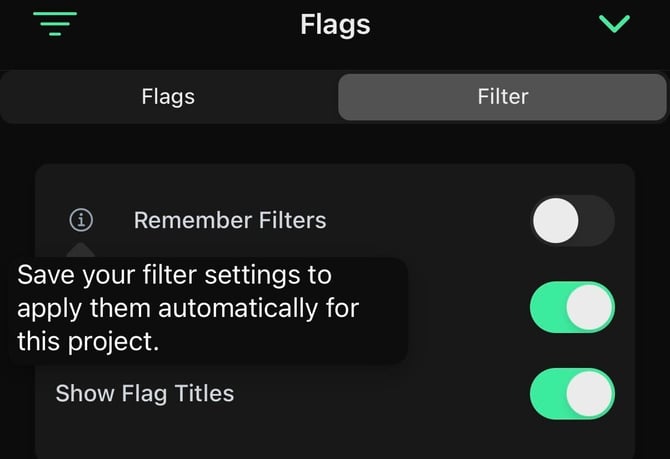Click blank header area left of Flags title

(x=180, y=24)
